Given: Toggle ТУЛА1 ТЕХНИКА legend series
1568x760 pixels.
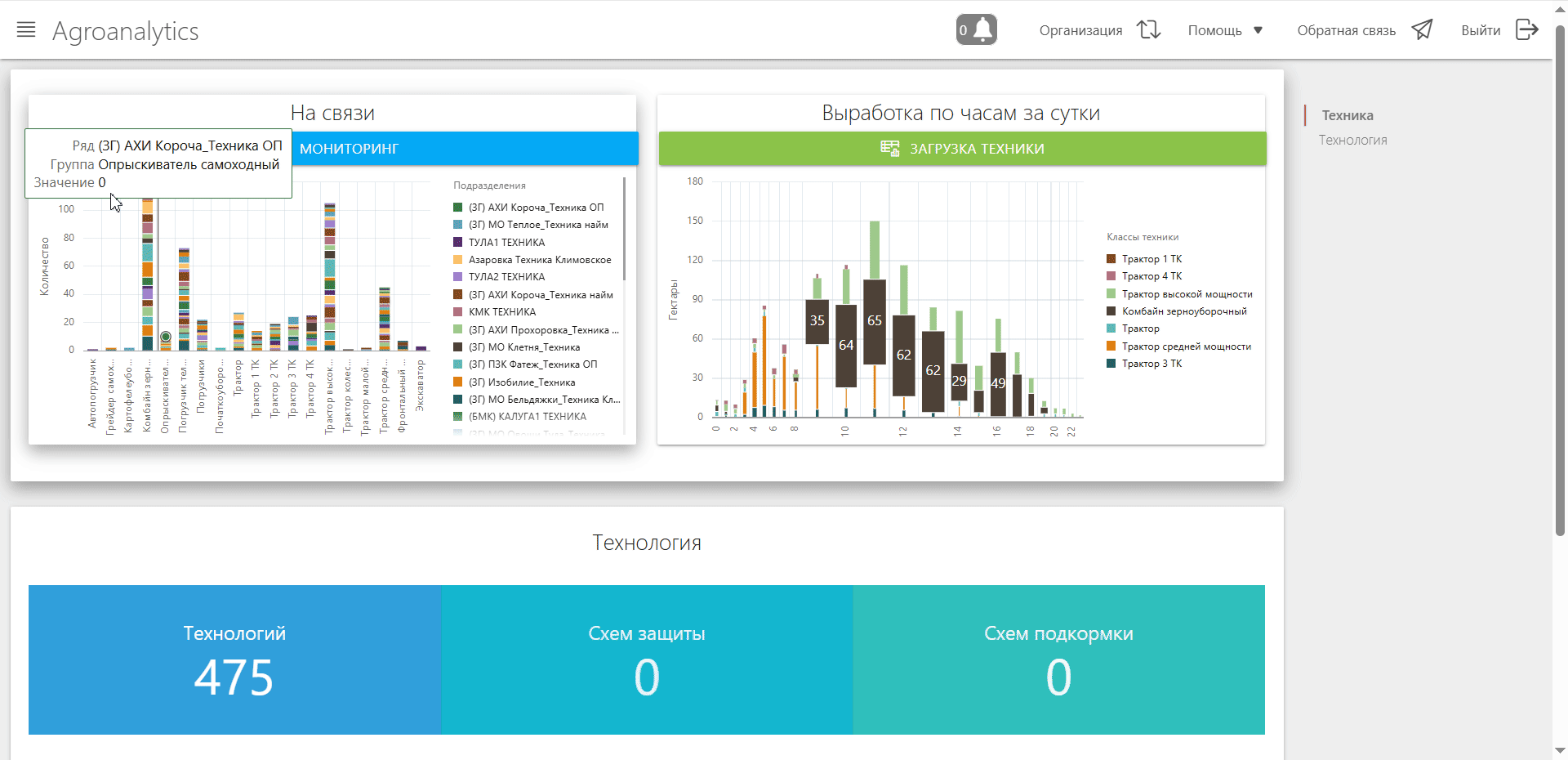Looking at the screenshot, I should (506, 243).
